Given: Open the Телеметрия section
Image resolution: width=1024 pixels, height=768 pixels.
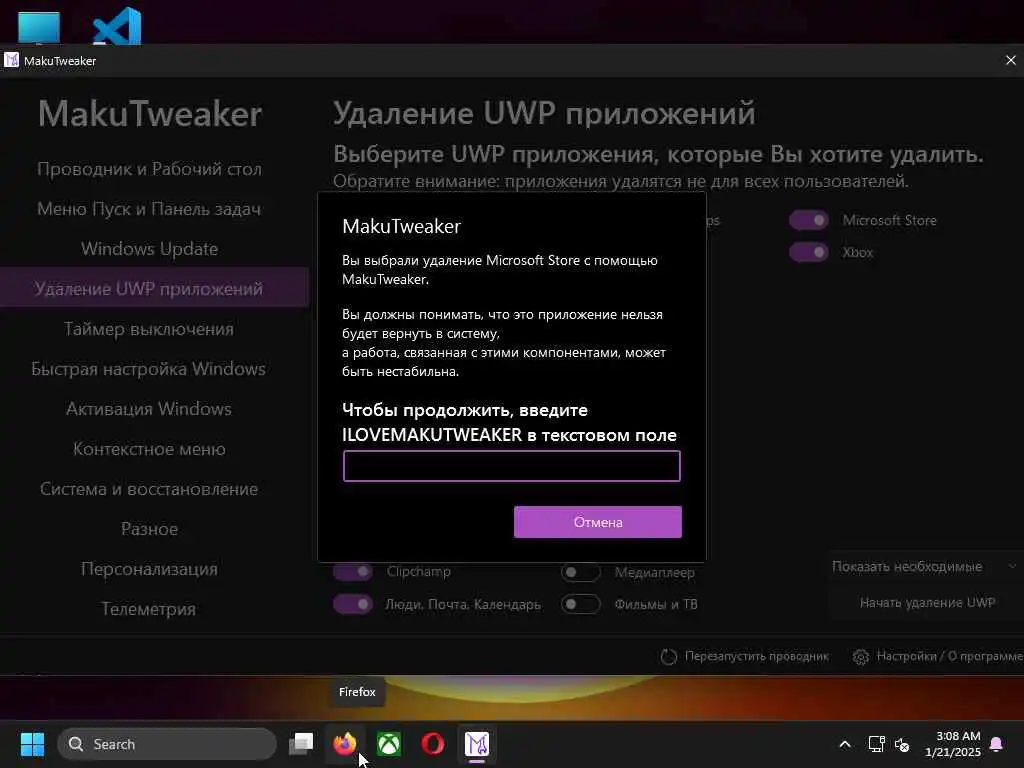Looking at the screenshot, I should click(x=149, y=609).
